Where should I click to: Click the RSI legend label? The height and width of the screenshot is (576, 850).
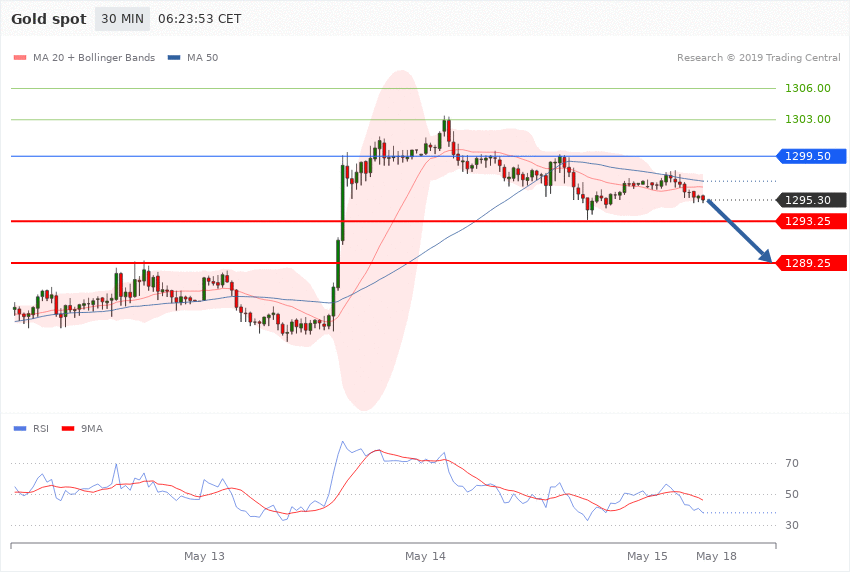point(41,429)
